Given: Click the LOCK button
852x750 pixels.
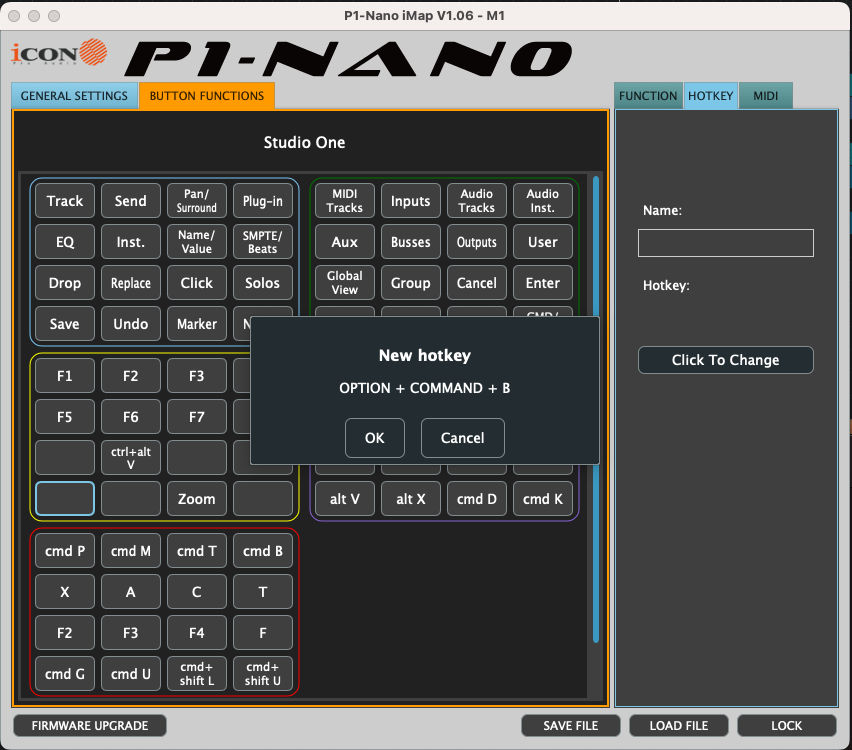Looking at the screenshot, I should [x=786, y=726].
